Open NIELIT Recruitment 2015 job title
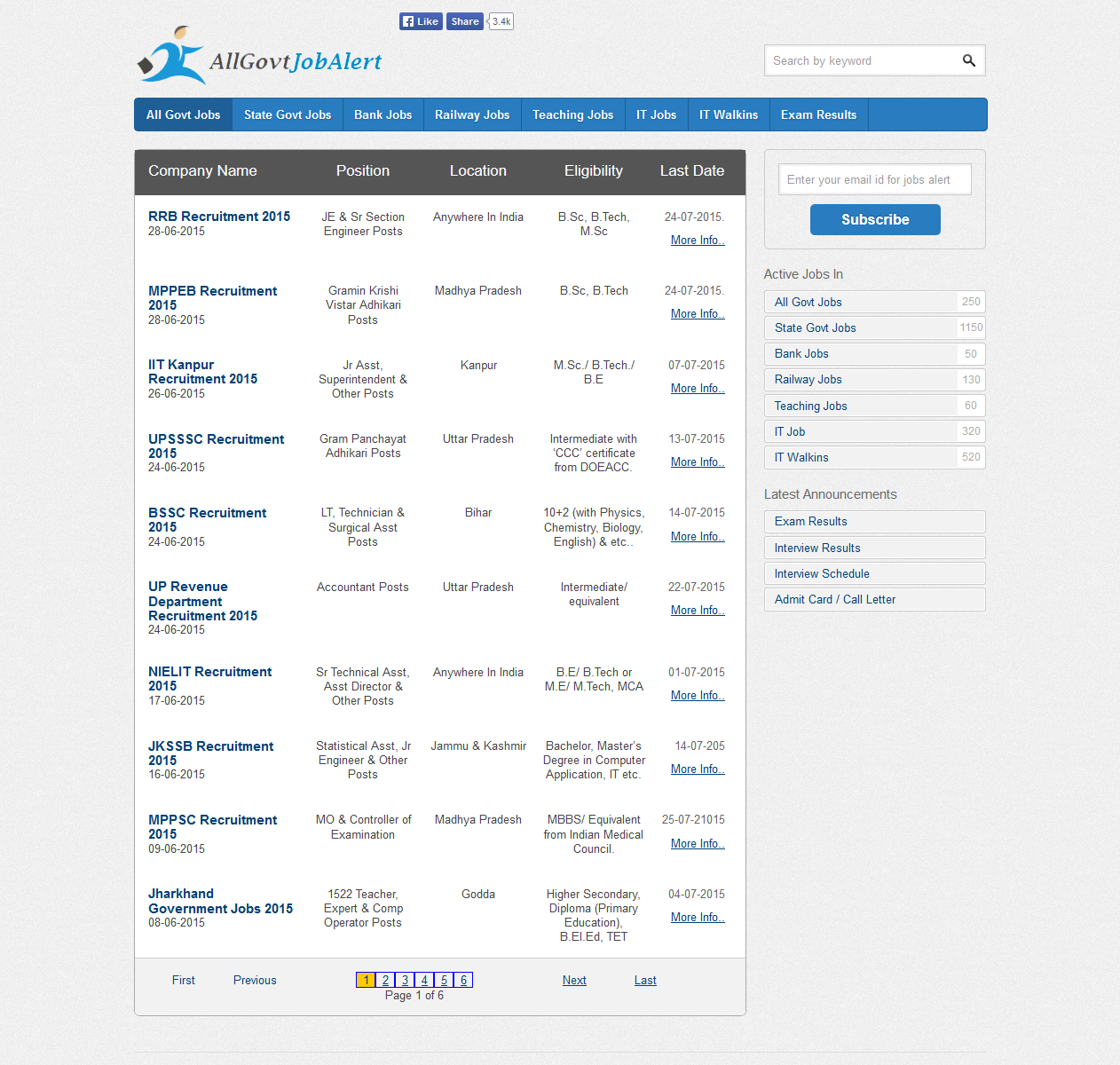This screenshot has width=1120, height=1065. click(x=210, y=679)
